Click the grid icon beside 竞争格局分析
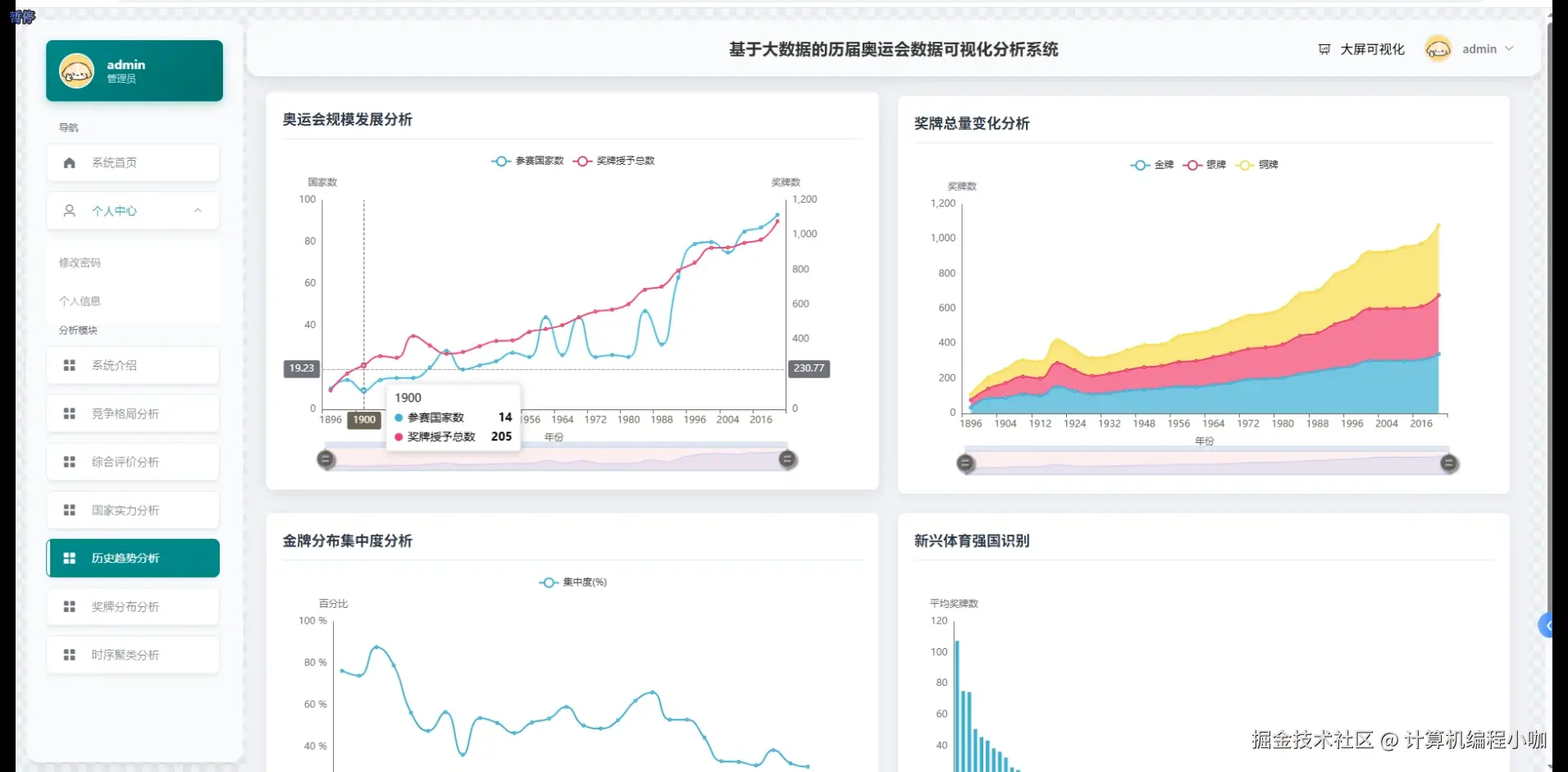Screen dimensions: 1568x772 click(70, 413)
